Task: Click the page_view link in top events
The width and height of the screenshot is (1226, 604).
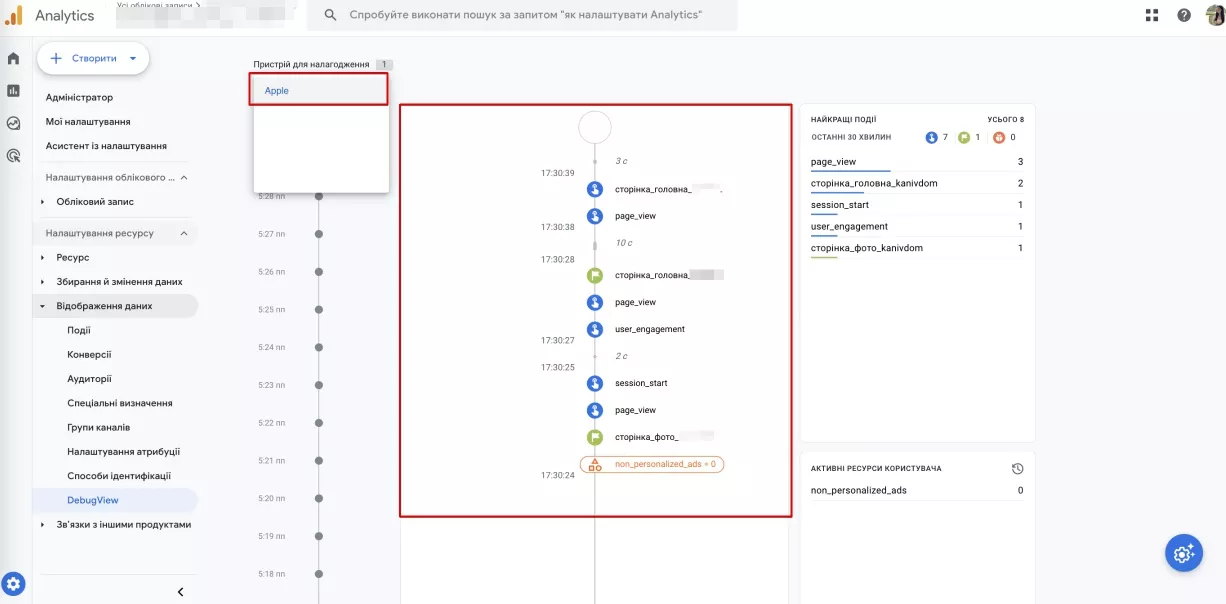Action: pyautogui.click(x=833, y=162)
